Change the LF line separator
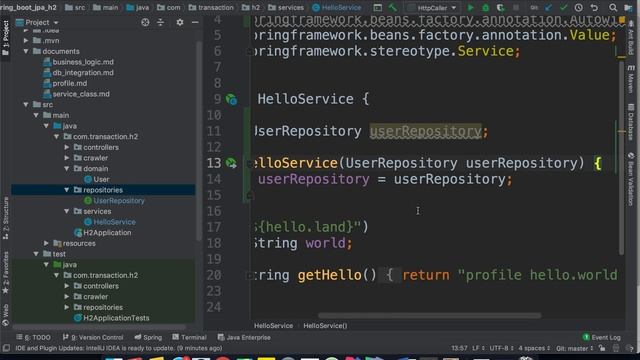Screen dimensions: 640x360 (x=478, y=348)
